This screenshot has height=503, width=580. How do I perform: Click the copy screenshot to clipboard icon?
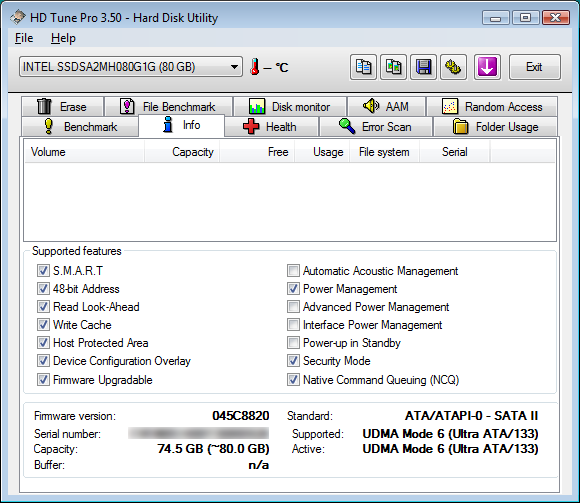(393, 67)
